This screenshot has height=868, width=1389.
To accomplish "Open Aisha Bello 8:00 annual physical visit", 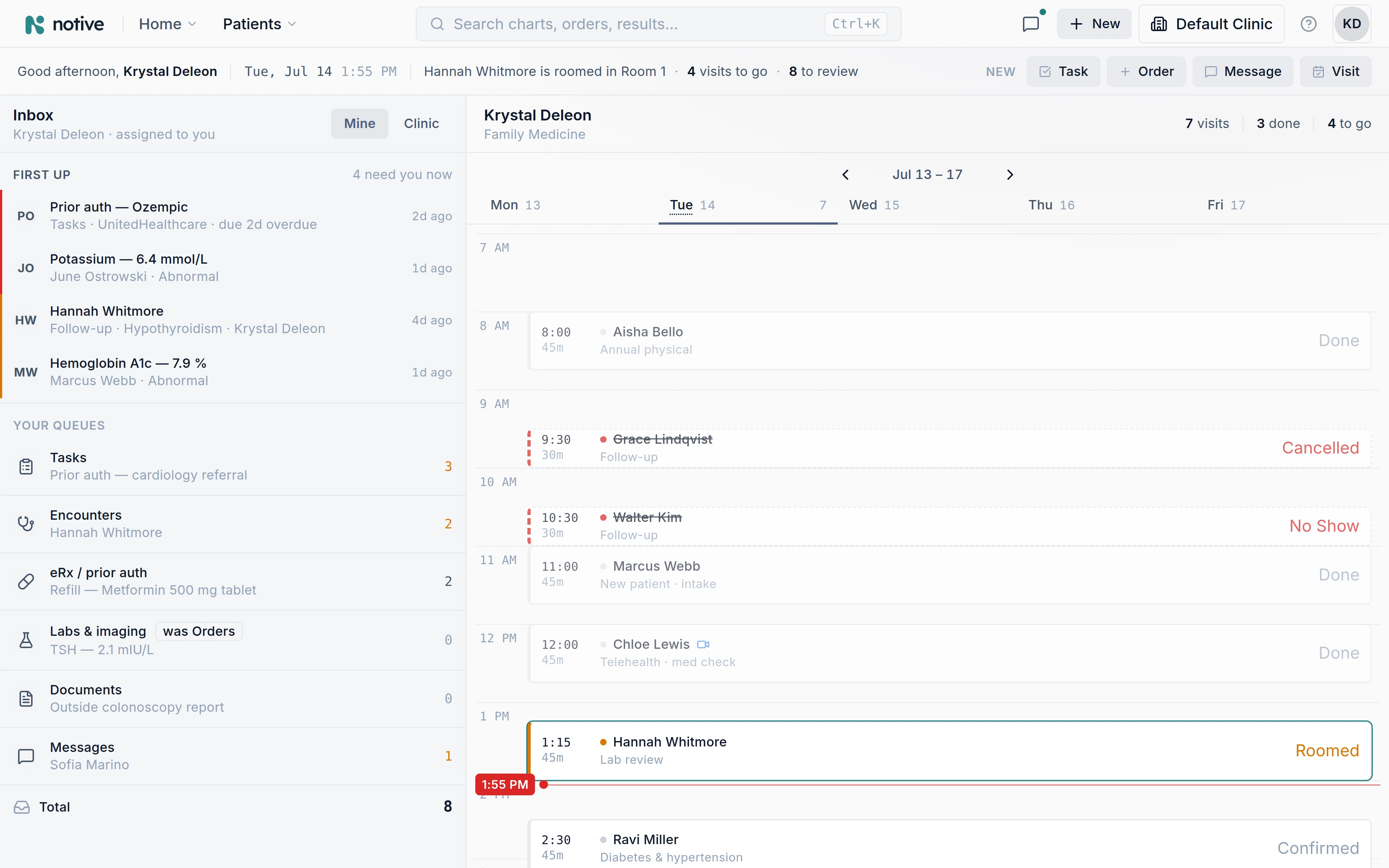I will [x=950, y=341].
